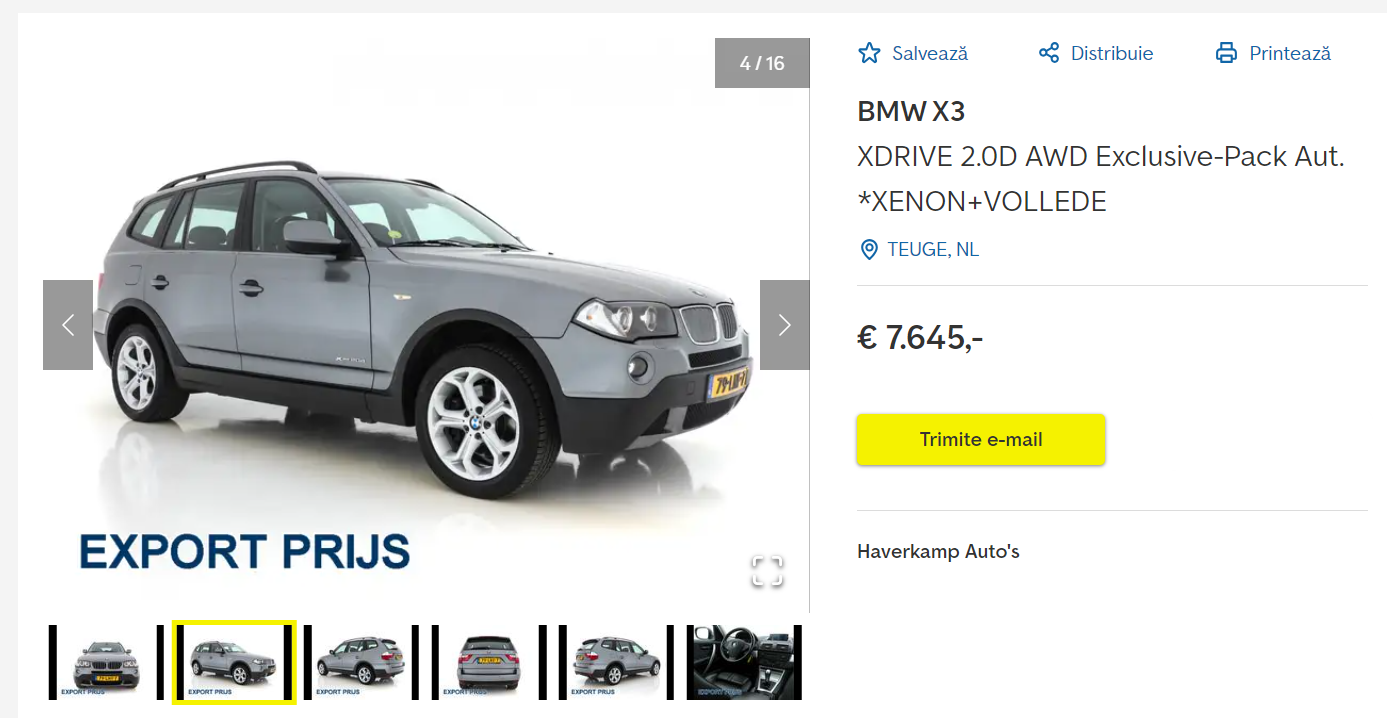Select the interior steering wheel thumbnail

pyautogui.click(x=744, y=662)
